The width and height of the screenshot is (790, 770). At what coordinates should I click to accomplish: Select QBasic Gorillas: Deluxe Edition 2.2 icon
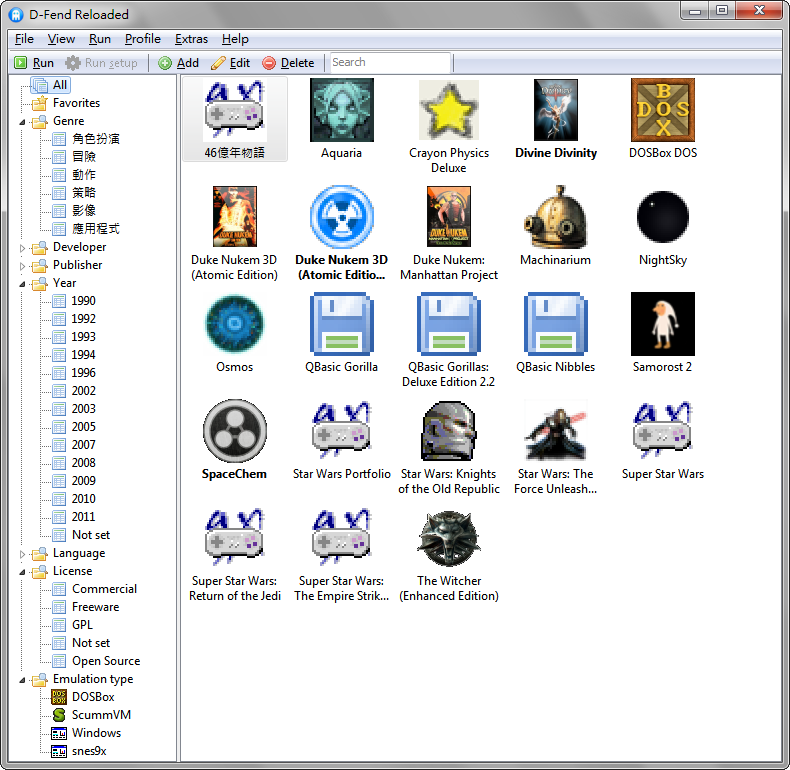pos(448,324)
